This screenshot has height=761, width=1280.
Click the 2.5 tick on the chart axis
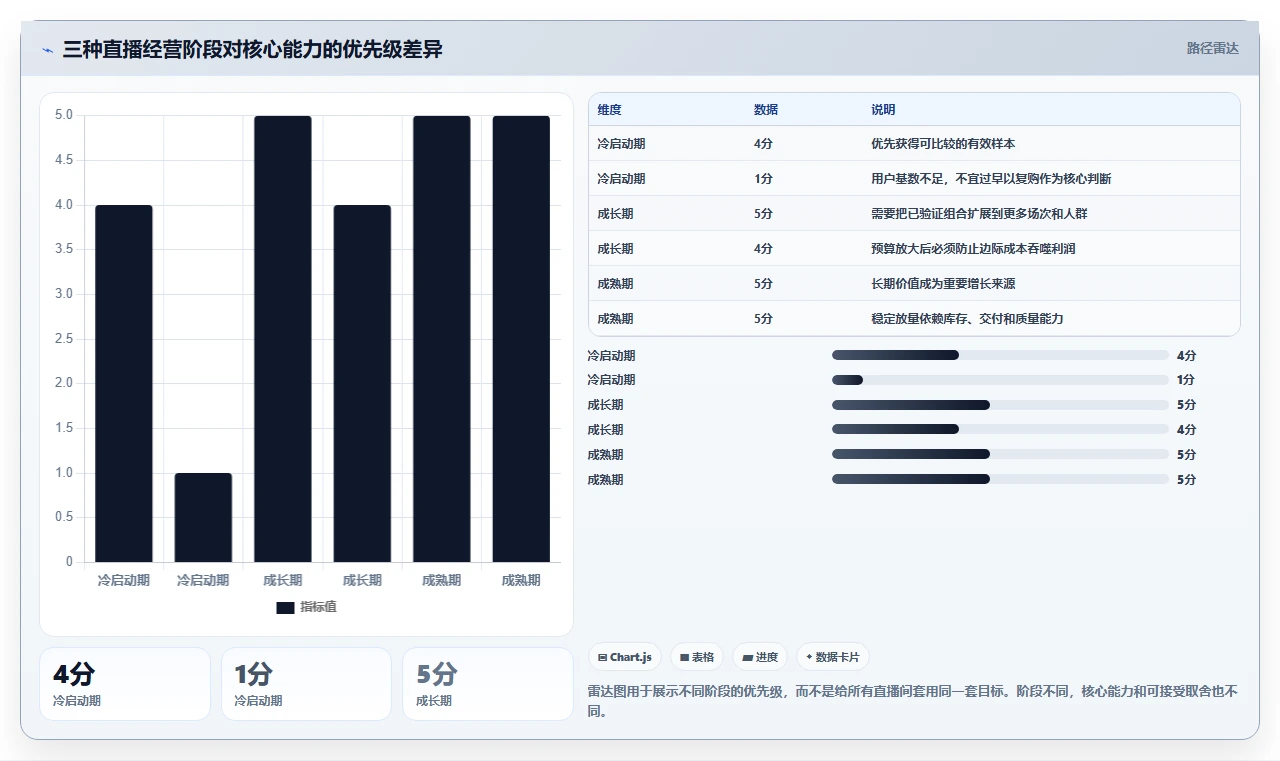coord(64,339)
